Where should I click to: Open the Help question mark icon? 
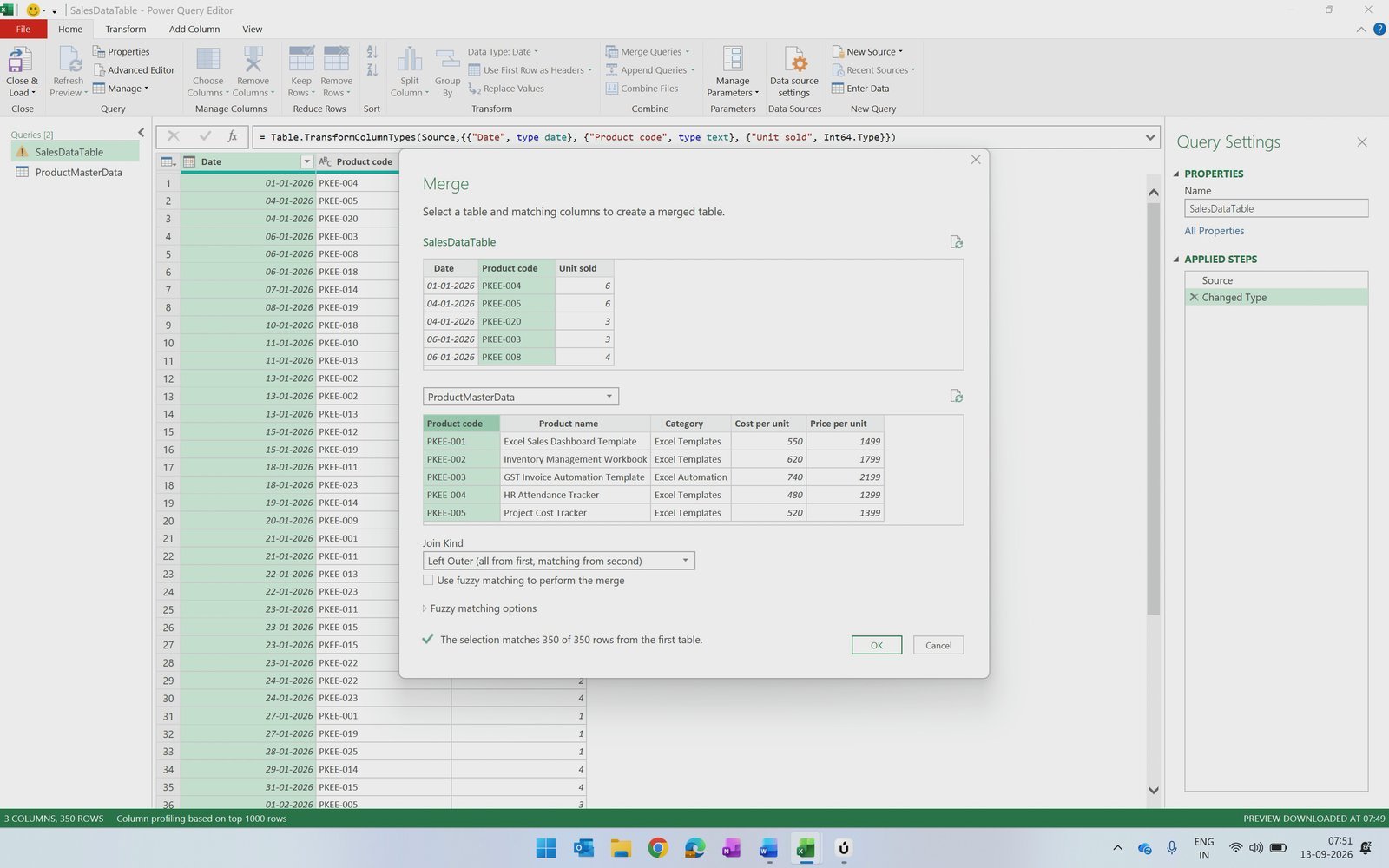click(x=1379, y=29)
